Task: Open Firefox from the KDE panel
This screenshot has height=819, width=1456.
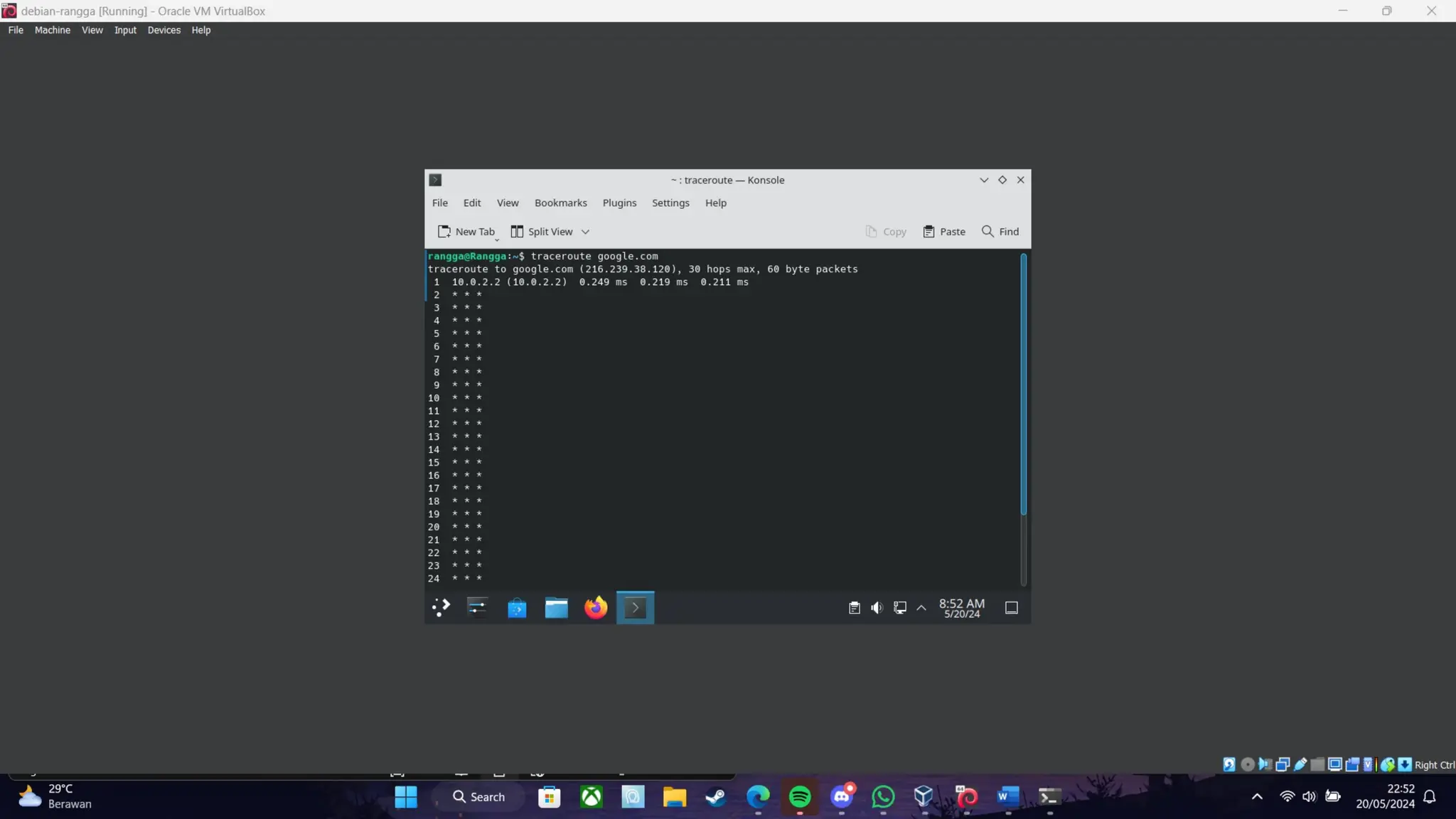Action: pyautogui.click(x=596, y=608)
